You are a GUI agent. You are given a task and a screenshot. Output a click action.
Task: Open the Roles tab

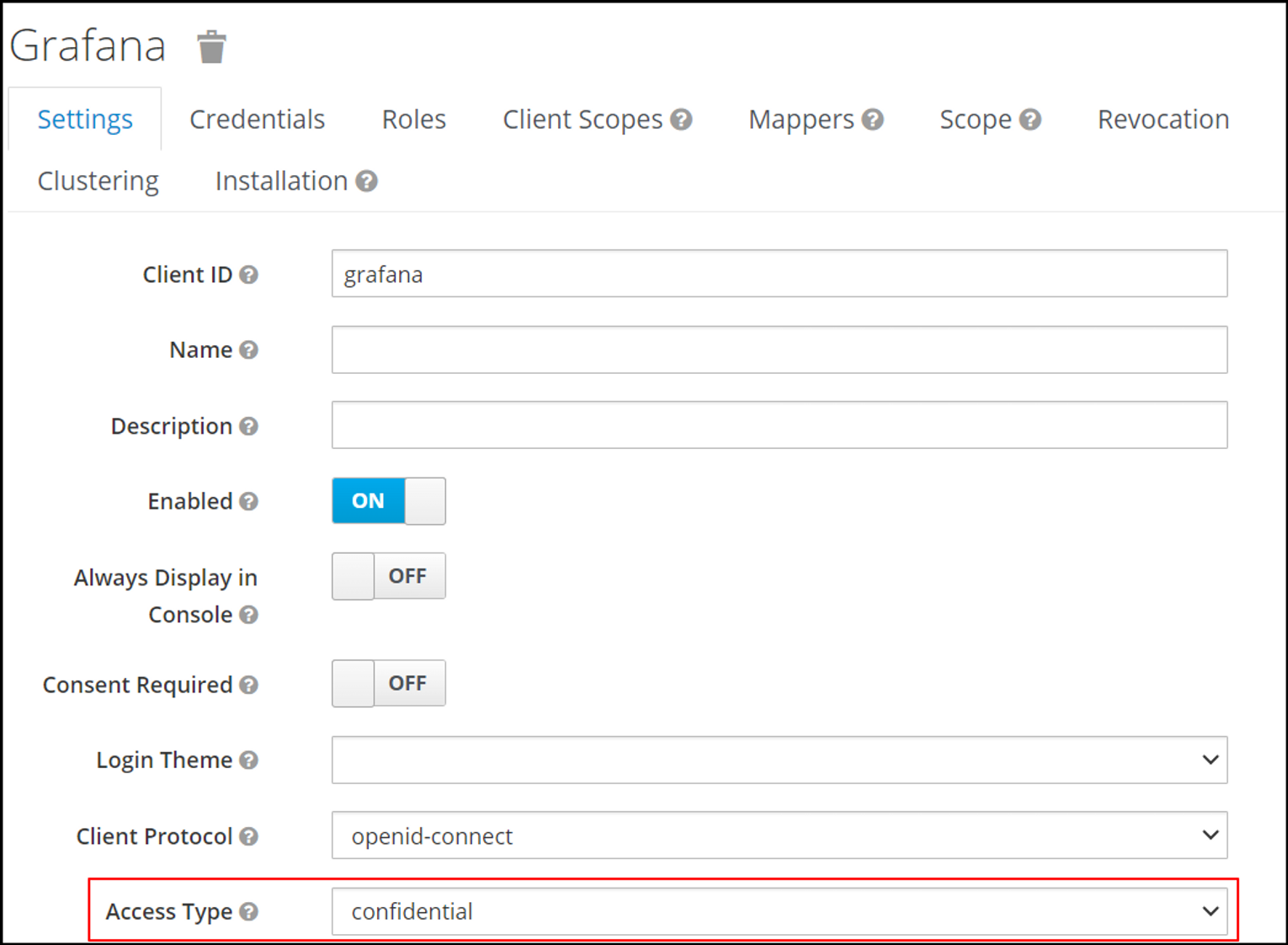414,120
